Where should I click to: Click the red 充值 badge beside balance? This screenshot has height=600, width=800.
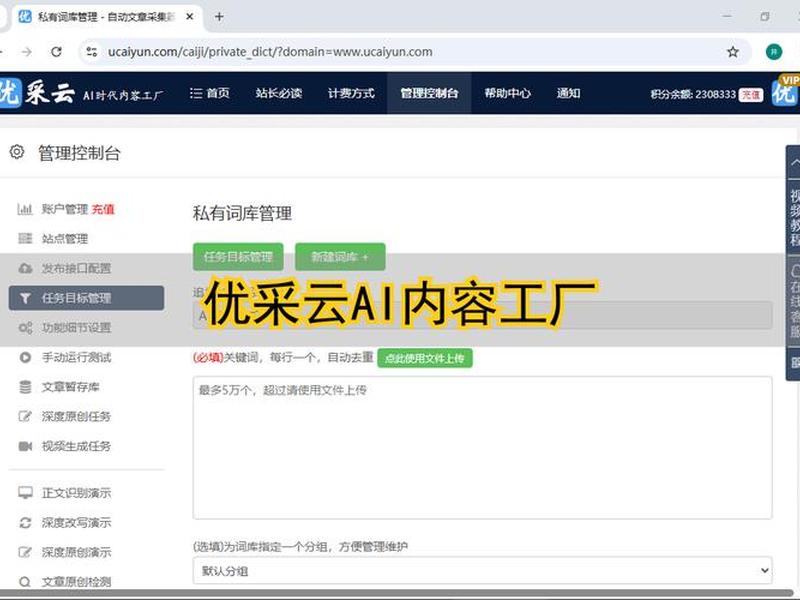[x=751, y=95]
